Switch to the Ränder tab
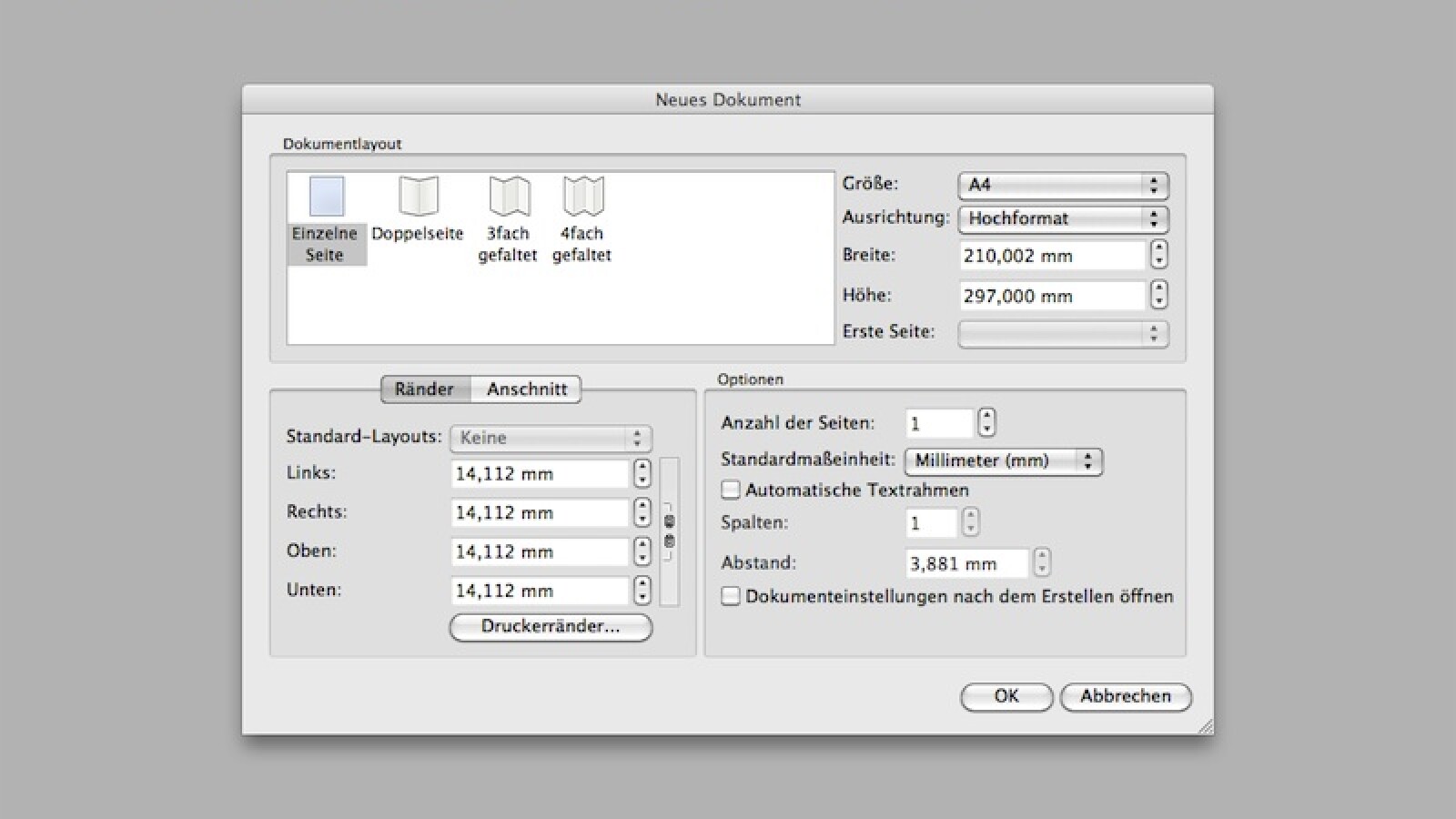1456x819 pixels. [x=424, y=389]
